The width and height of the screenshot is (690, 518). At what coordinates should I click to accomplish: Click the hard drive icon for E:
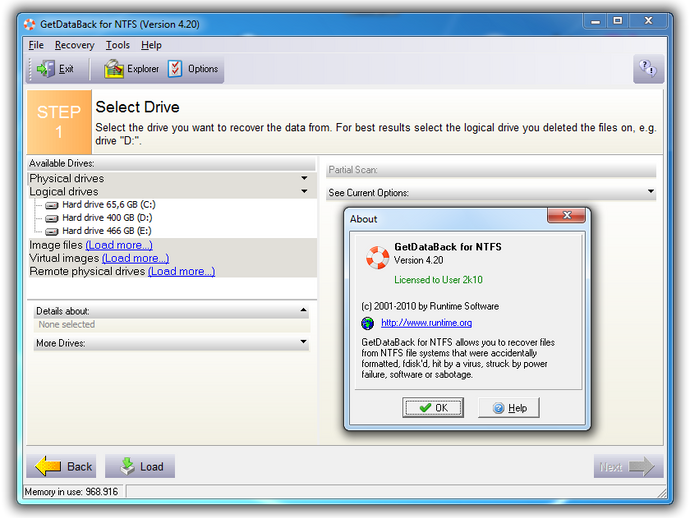52,231
